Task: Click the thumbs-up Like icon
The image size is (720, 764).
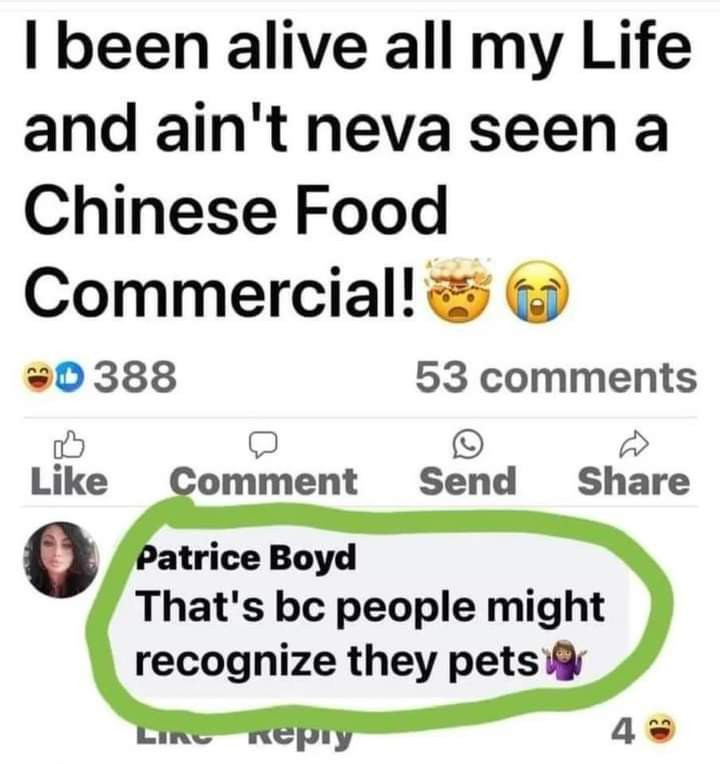Action: (x=69, y=444)
